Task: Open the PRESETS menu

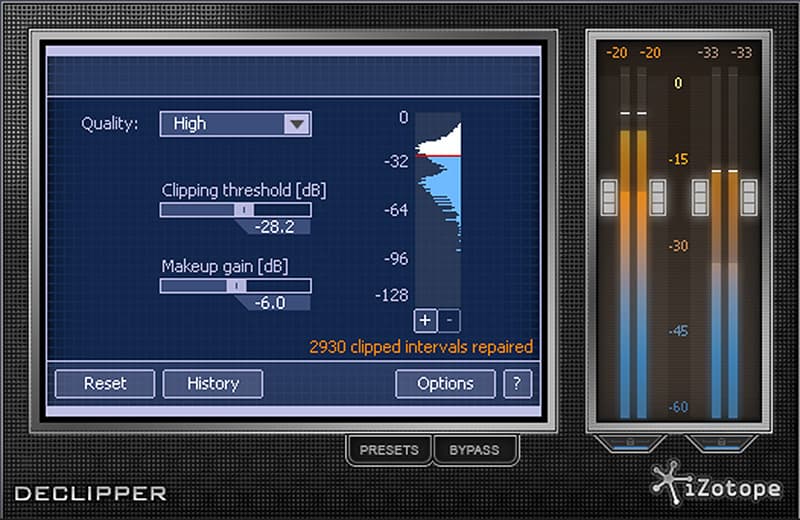Action: coord(389,450)
